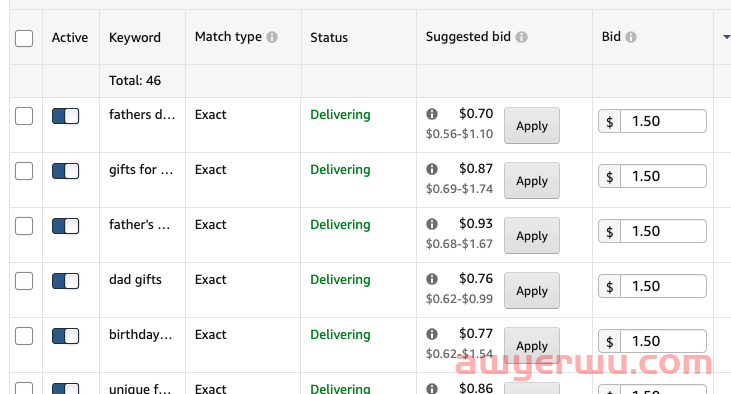Tick the select-all checkbox in header
Screen dimensions: 731x394
coord(24,38)
